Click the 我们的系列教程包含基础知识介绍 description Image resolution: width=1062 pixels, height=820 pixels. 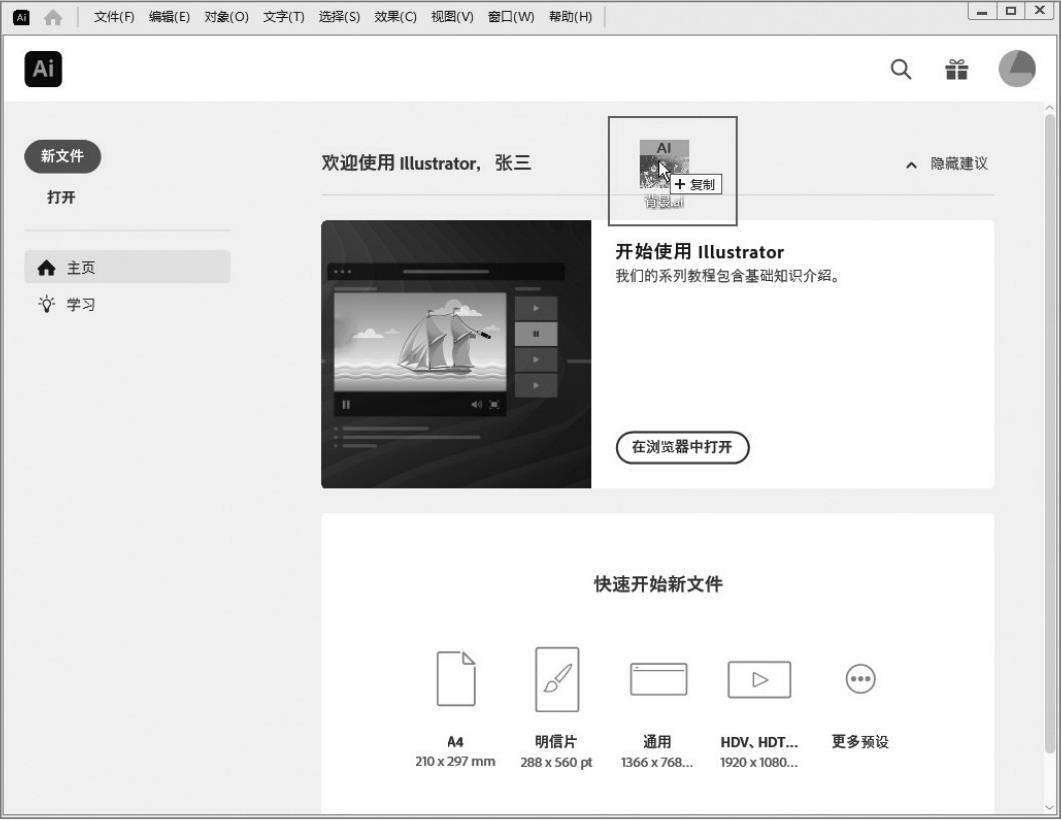click(x=727, y=276)
